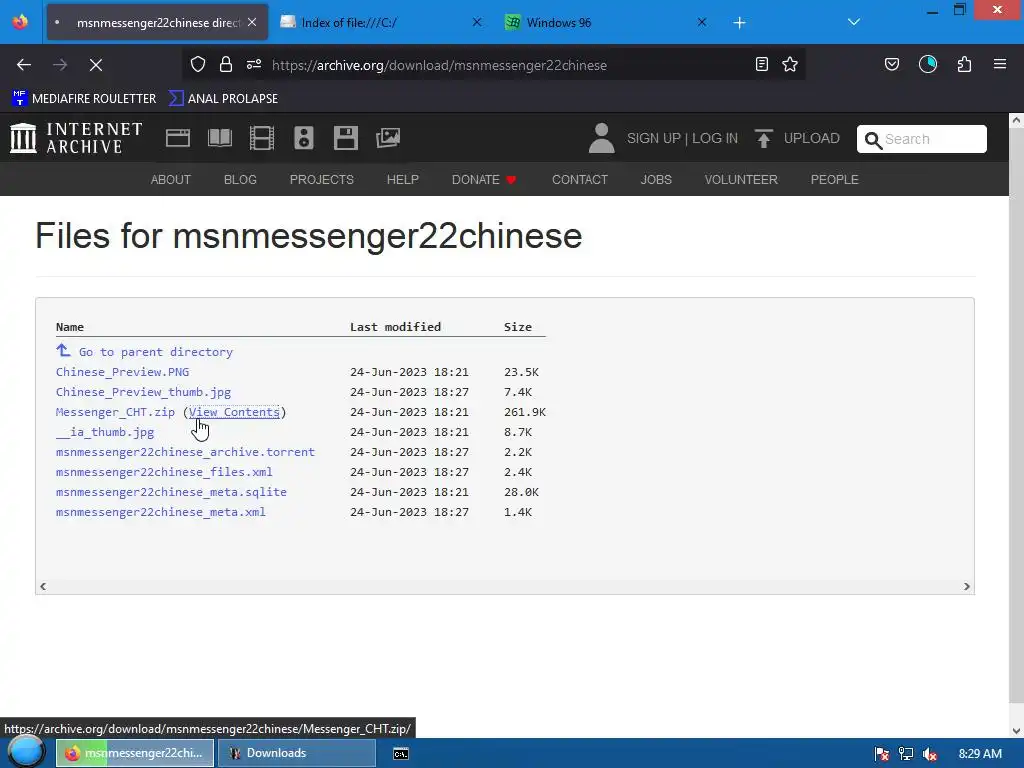
Task: Open msnmessenger22chinese_files.xml link
Action: click(x=165, y=472)
